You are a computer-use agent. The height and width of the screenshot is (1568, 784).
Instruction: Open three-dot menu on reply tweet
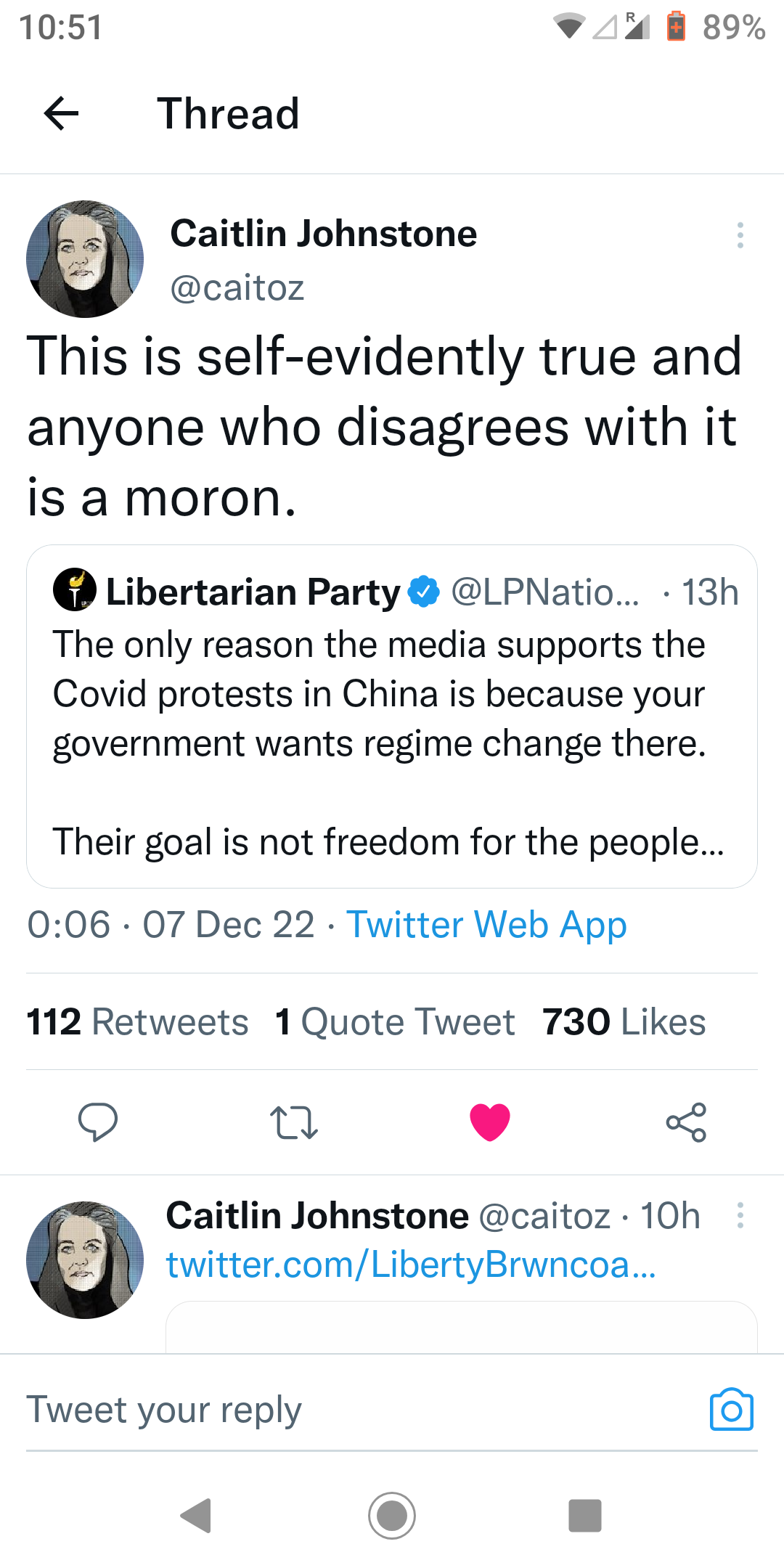pyautogui.click(x=740, y=1215)
